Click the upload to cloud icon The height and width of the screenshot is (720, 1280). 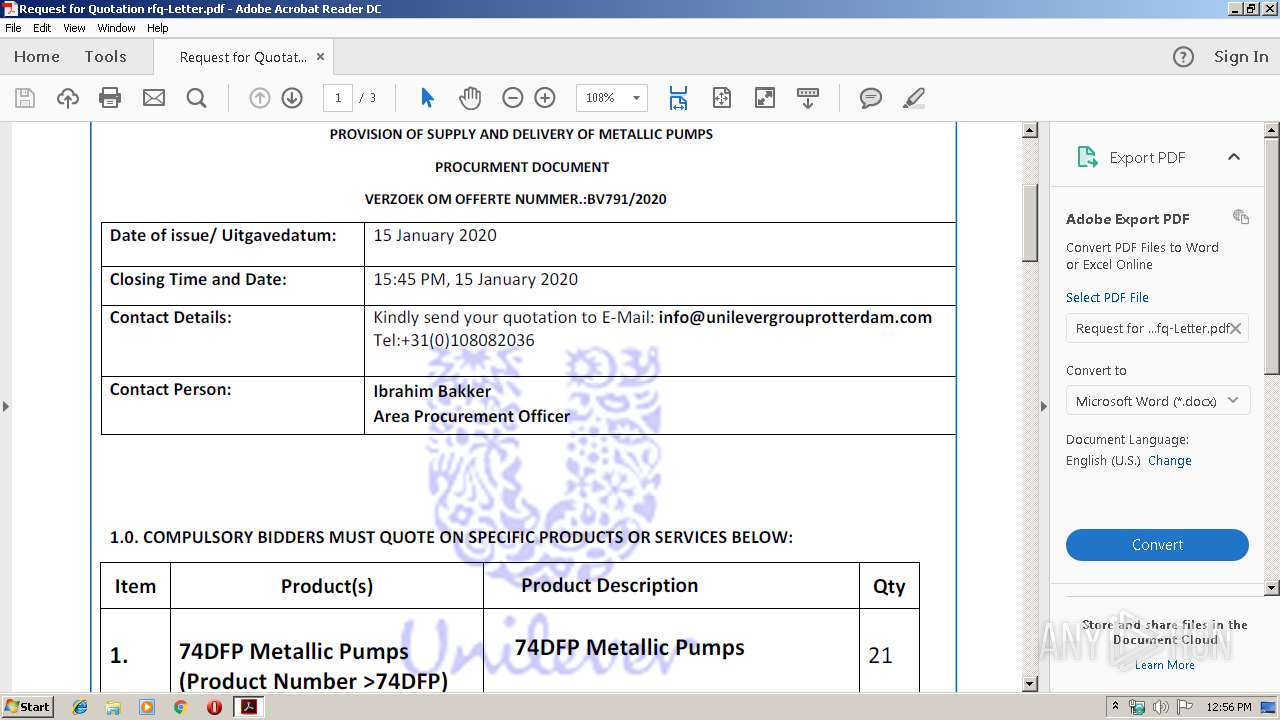(x=68, y=98)
